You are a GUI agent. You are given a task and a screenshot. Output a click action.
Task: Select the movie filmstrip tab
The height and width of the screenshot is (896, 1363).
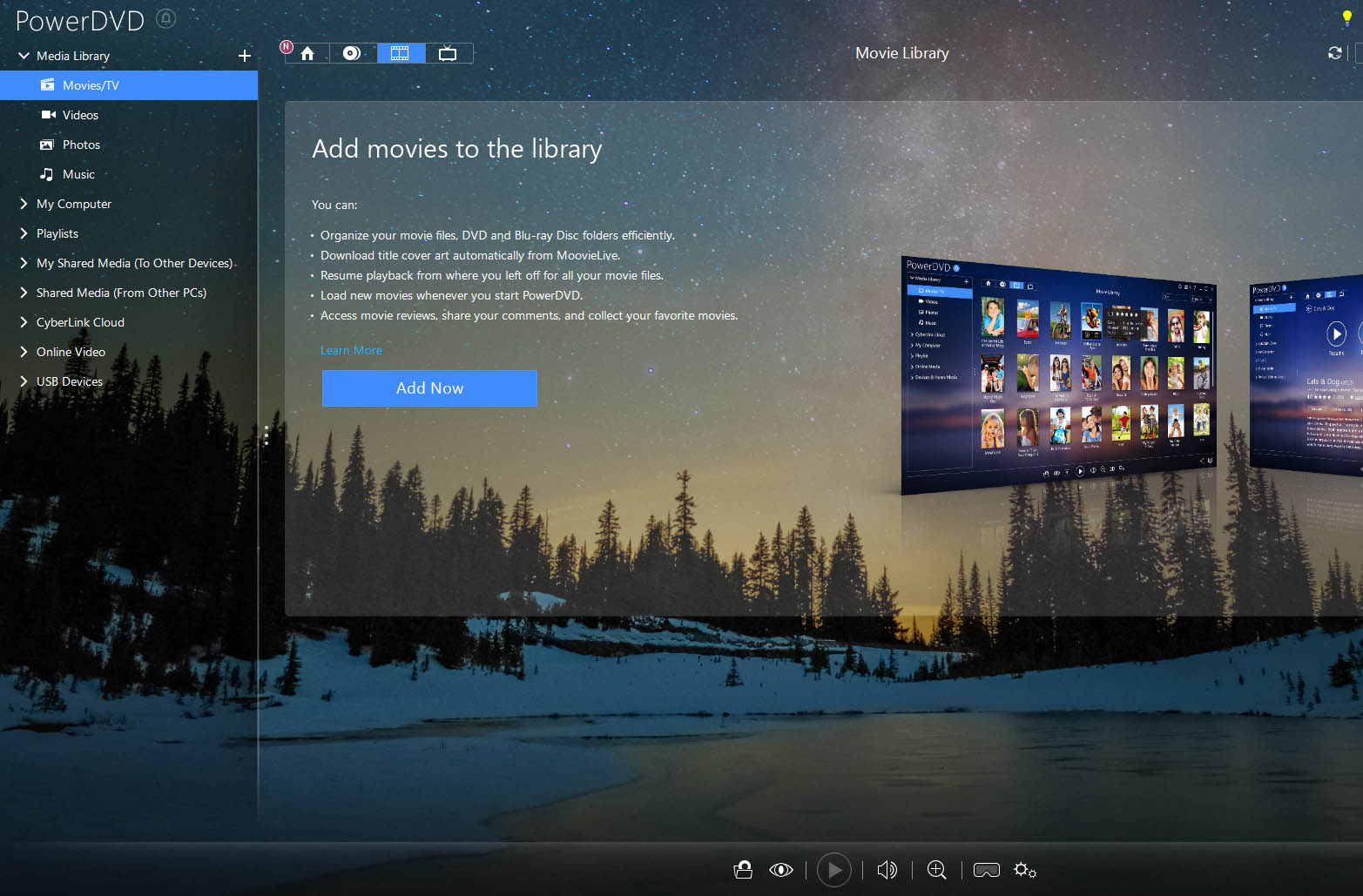400,53
